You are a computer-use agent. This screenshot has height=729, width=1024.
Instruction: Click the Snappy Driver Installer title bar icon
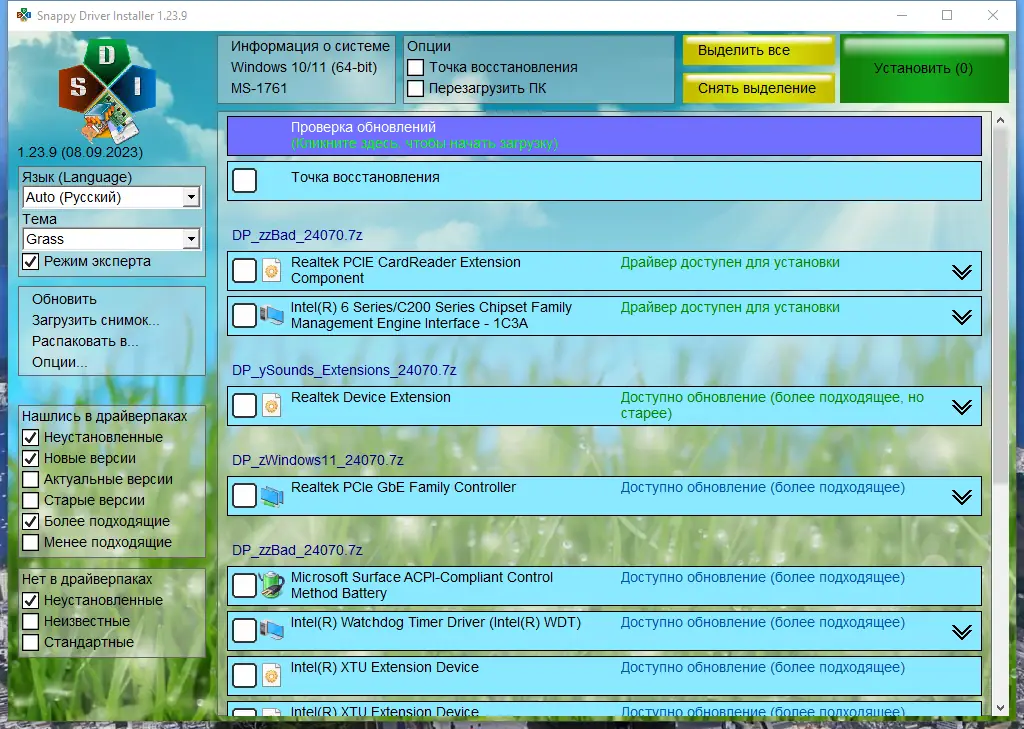click(24, 15)
